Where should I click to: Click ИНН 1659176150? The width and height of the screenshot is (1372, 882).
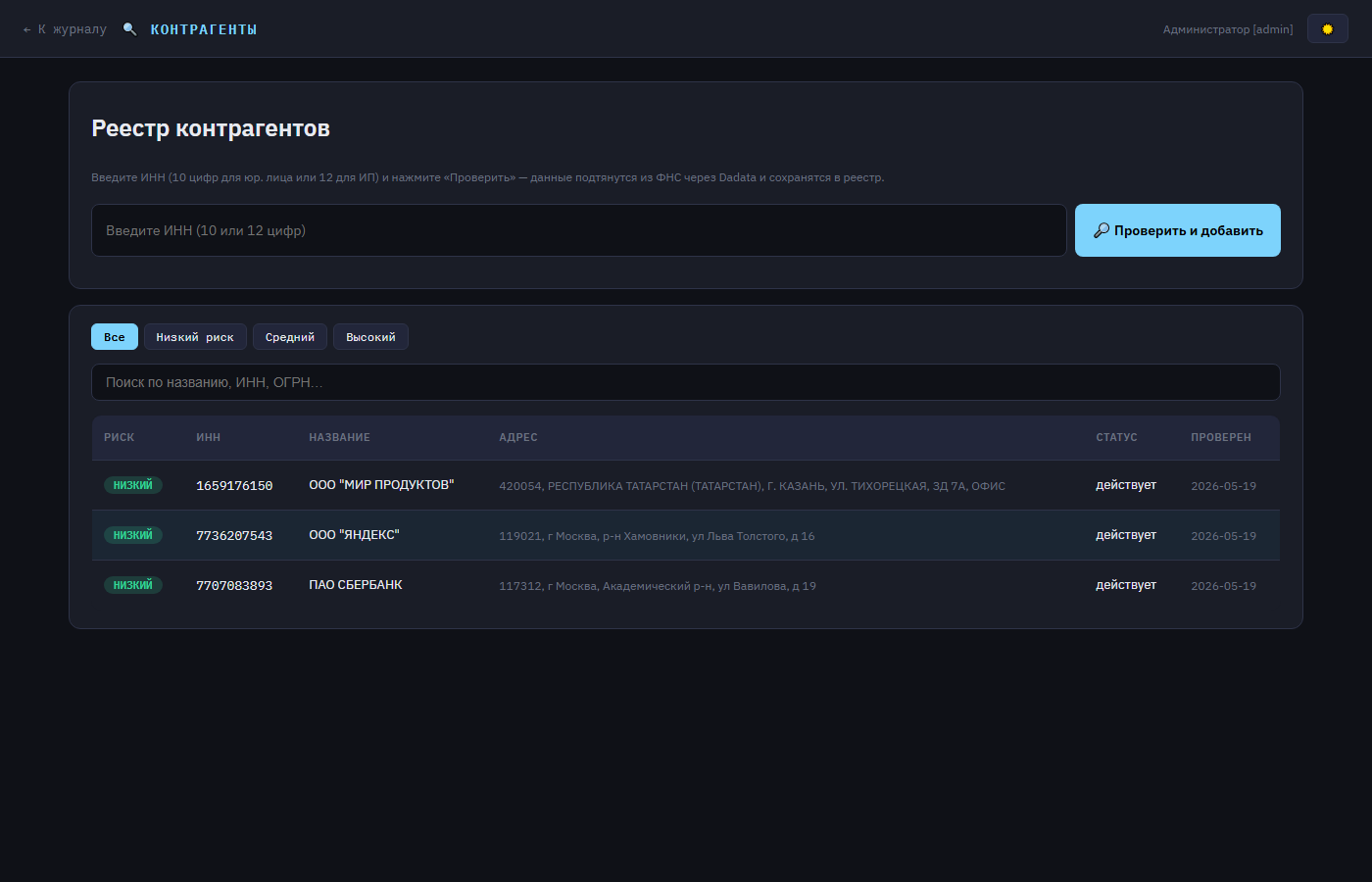(234, 486)
